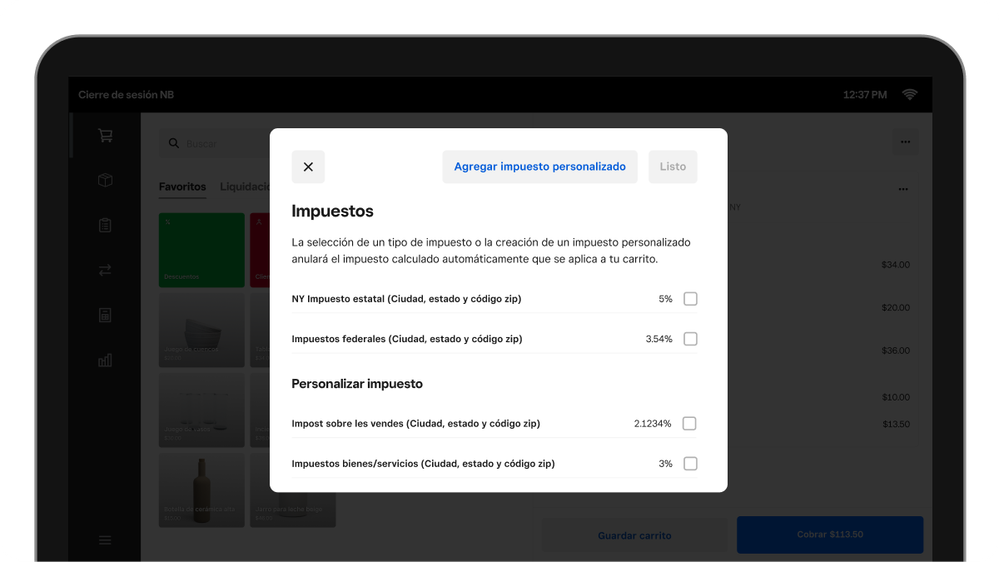Screen dimensions: 999x562
Task: Click the transfer arrows icon in sidebar
Action: [x=105, y=270]
